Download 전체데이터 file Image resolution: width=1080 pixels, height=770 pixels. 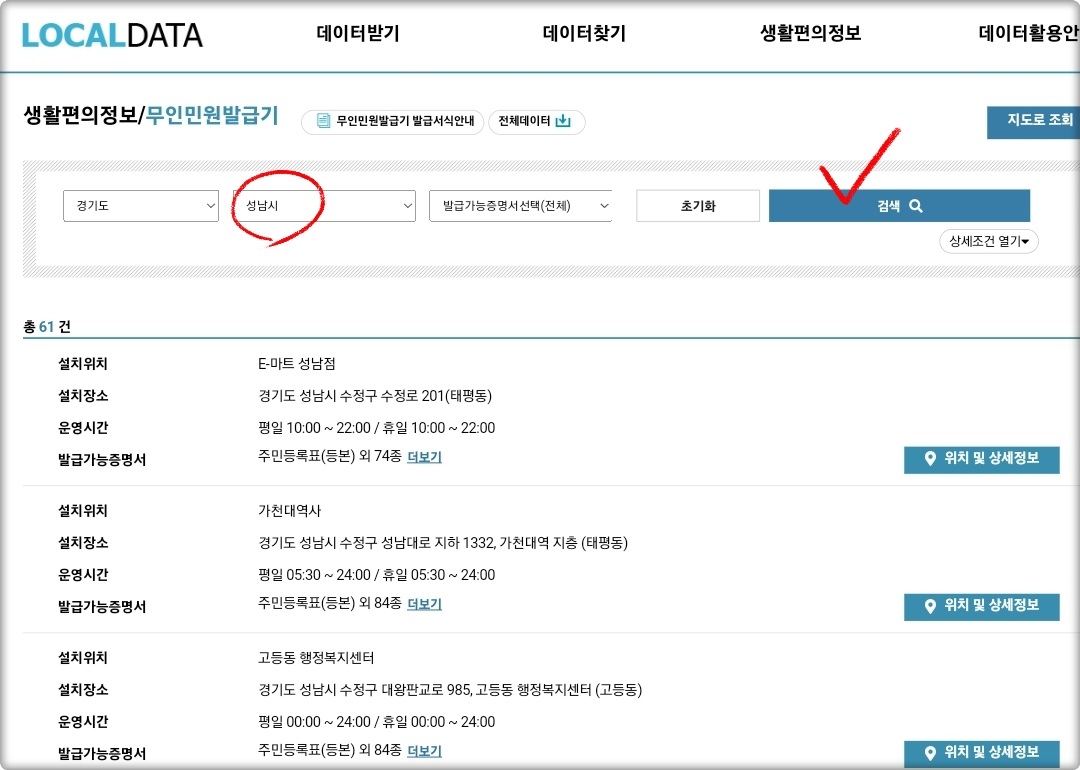tap(537, 121)
